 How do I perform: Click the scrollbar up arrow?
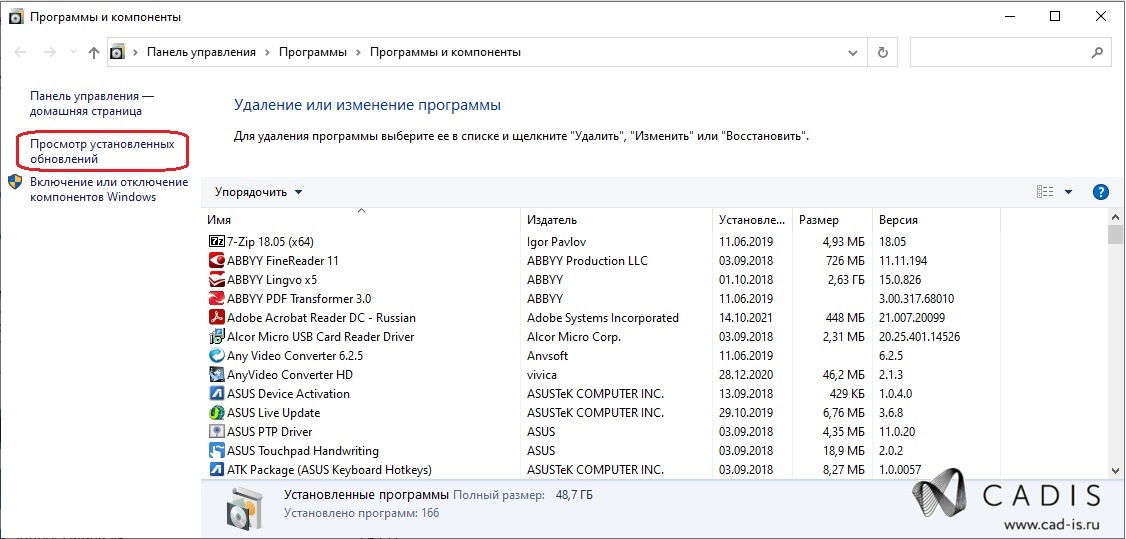click(x=1115, y=216)
